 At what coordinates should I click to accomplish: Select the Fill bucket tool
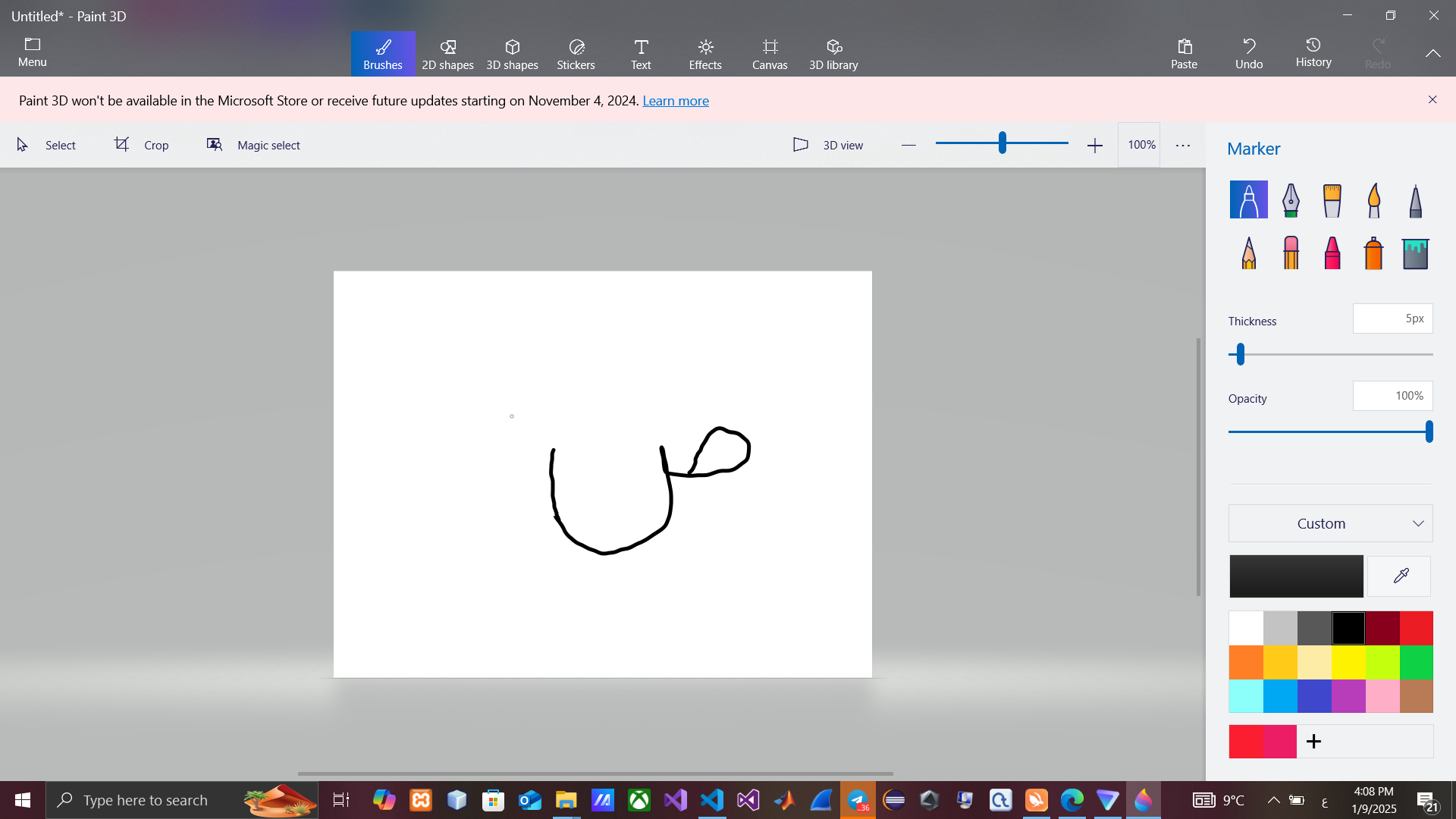(x=1415, y=253)
